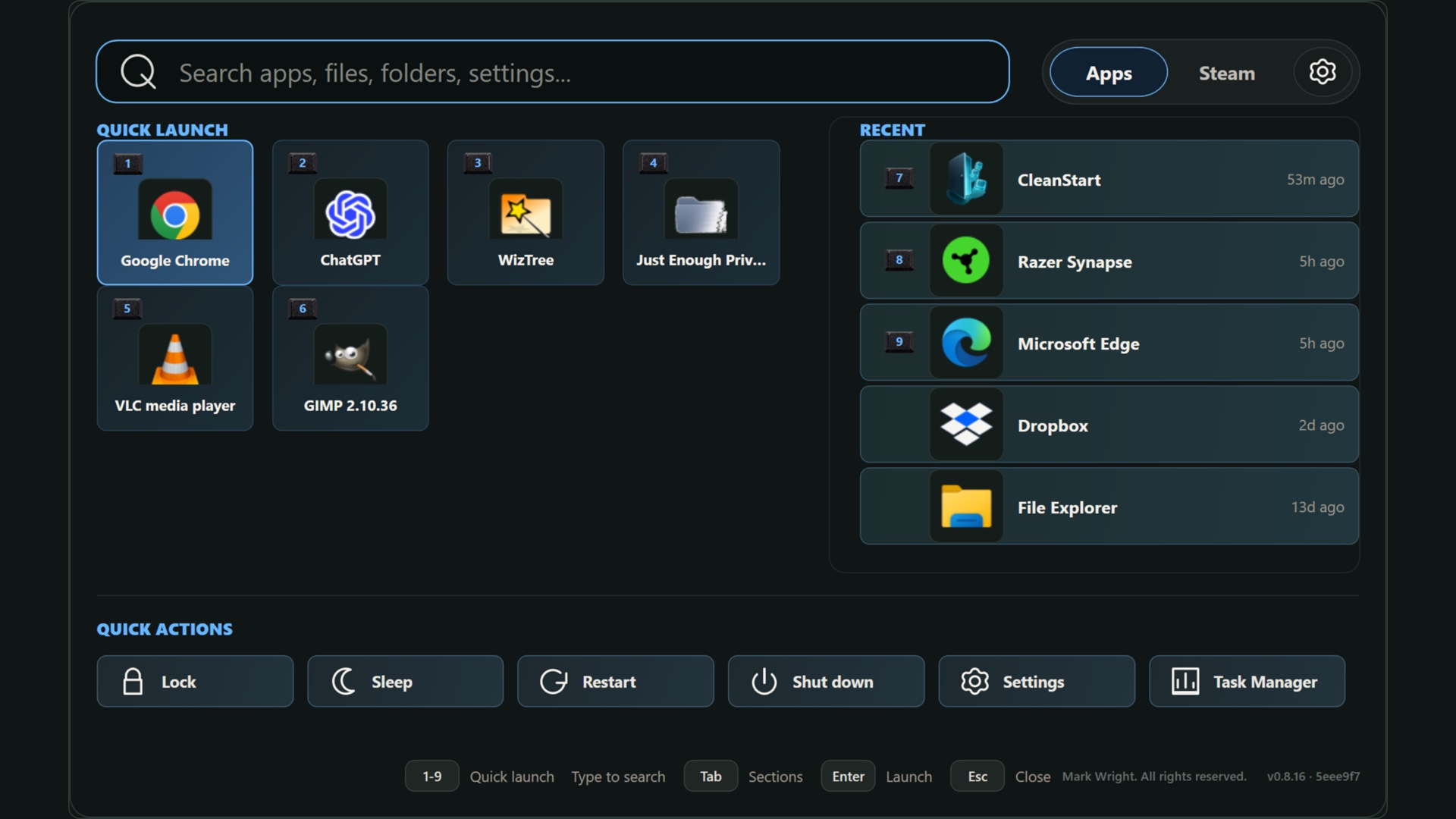This screenshot has width=1456, height=819.
Task: Switch to the Steam tab
Action: click(1226, 73)
